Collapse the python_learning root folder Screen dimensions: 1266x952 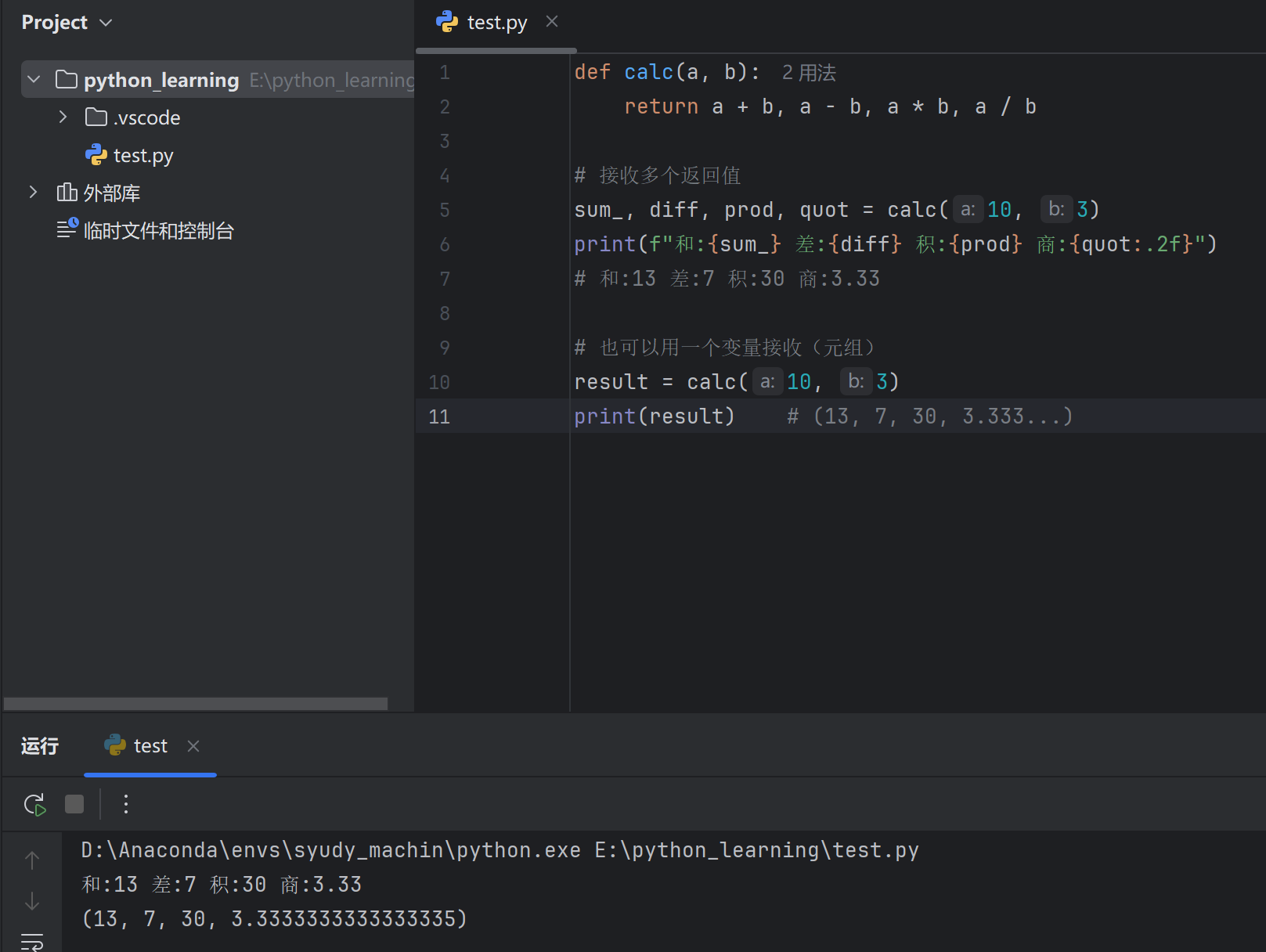[x=34, y=80]
